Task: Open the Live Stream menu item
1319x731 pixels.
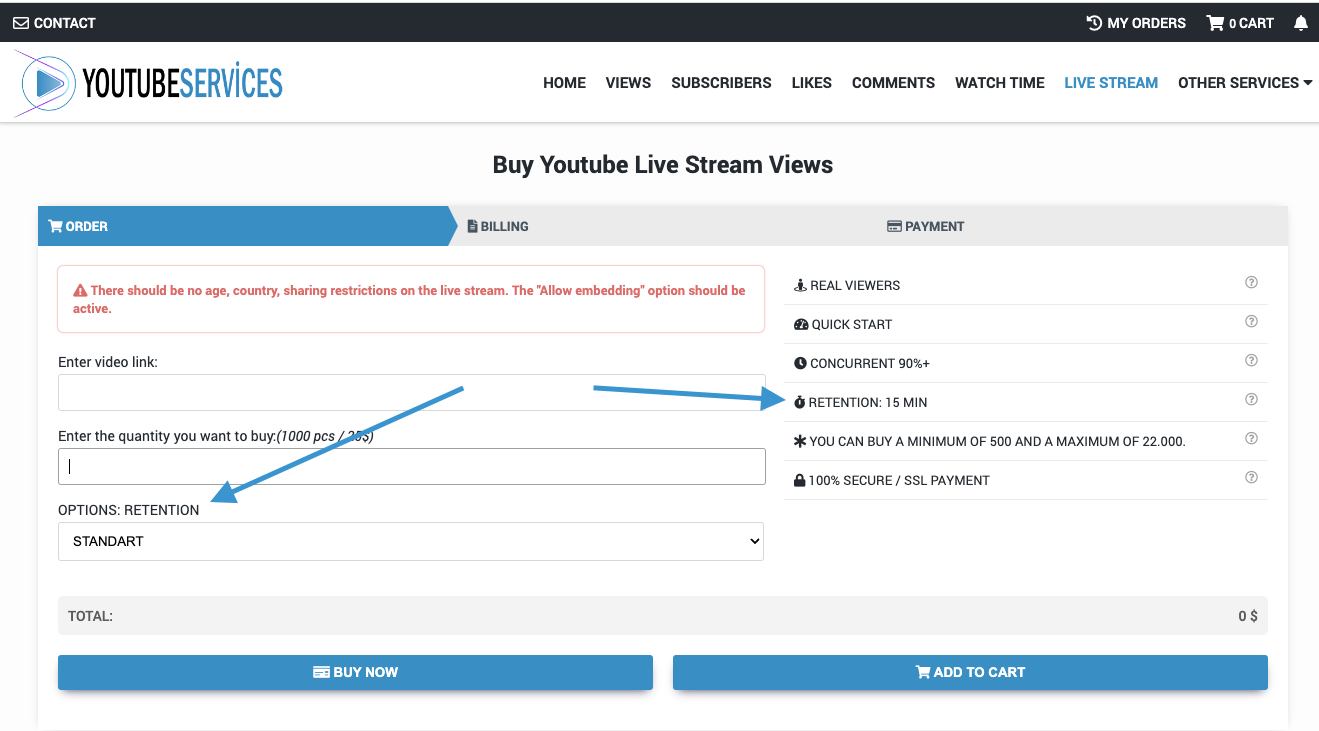Action: (x=1111, y=83)
